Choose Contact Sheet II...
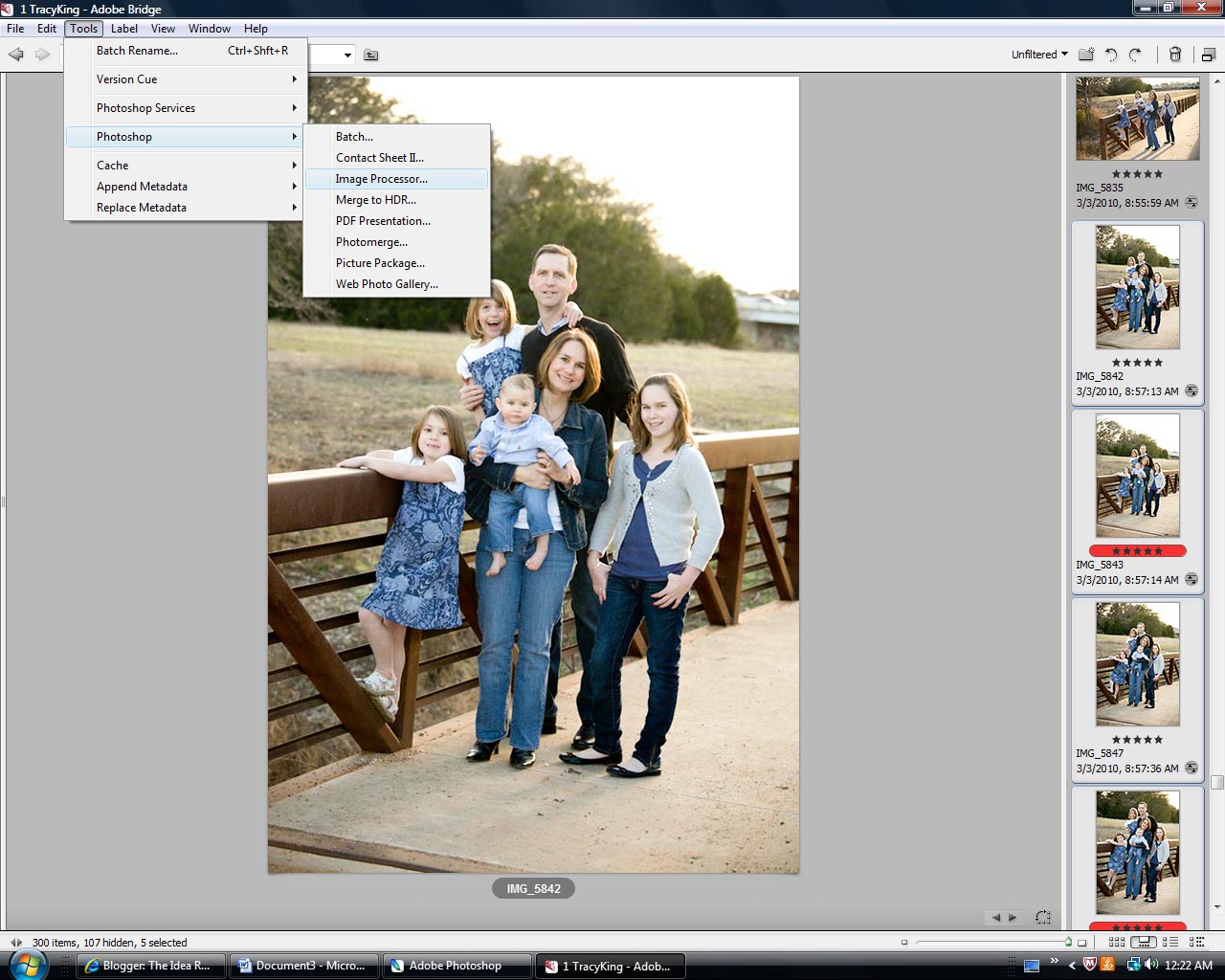The height and width of the screenshot is (980, 1225). (x=396, y=158)
